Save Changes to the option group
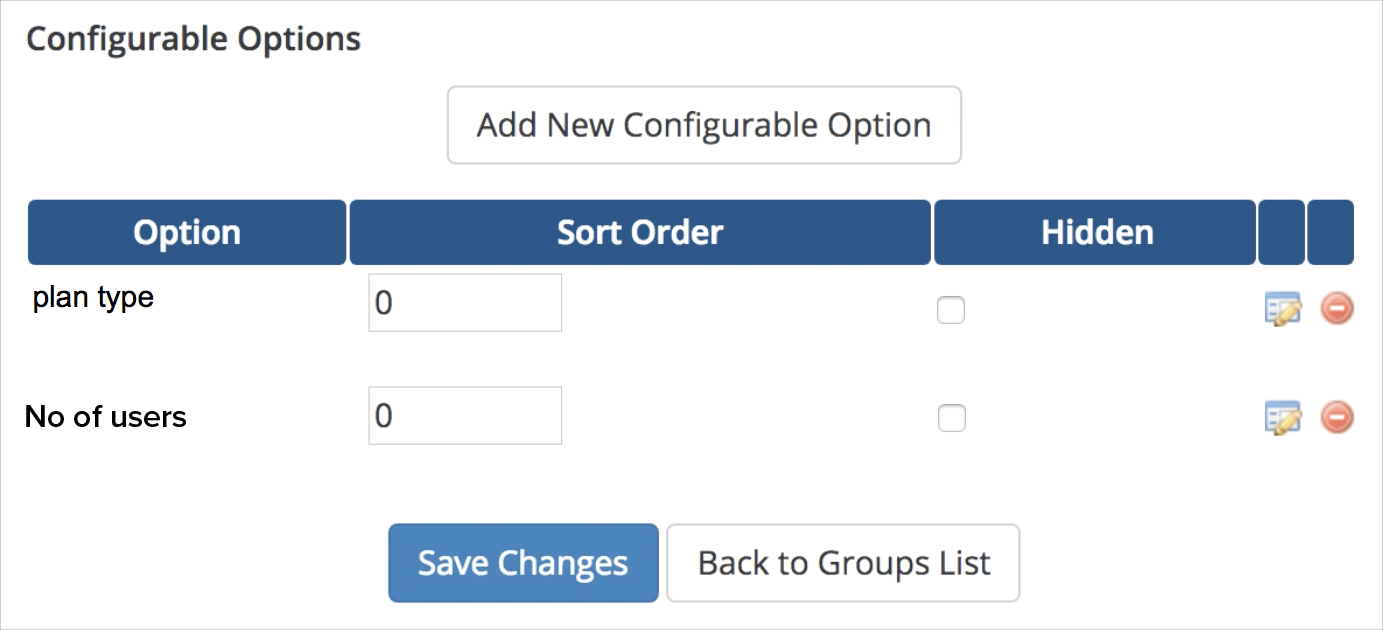This screenshot has height=630, width=1383. coord(523,563)
